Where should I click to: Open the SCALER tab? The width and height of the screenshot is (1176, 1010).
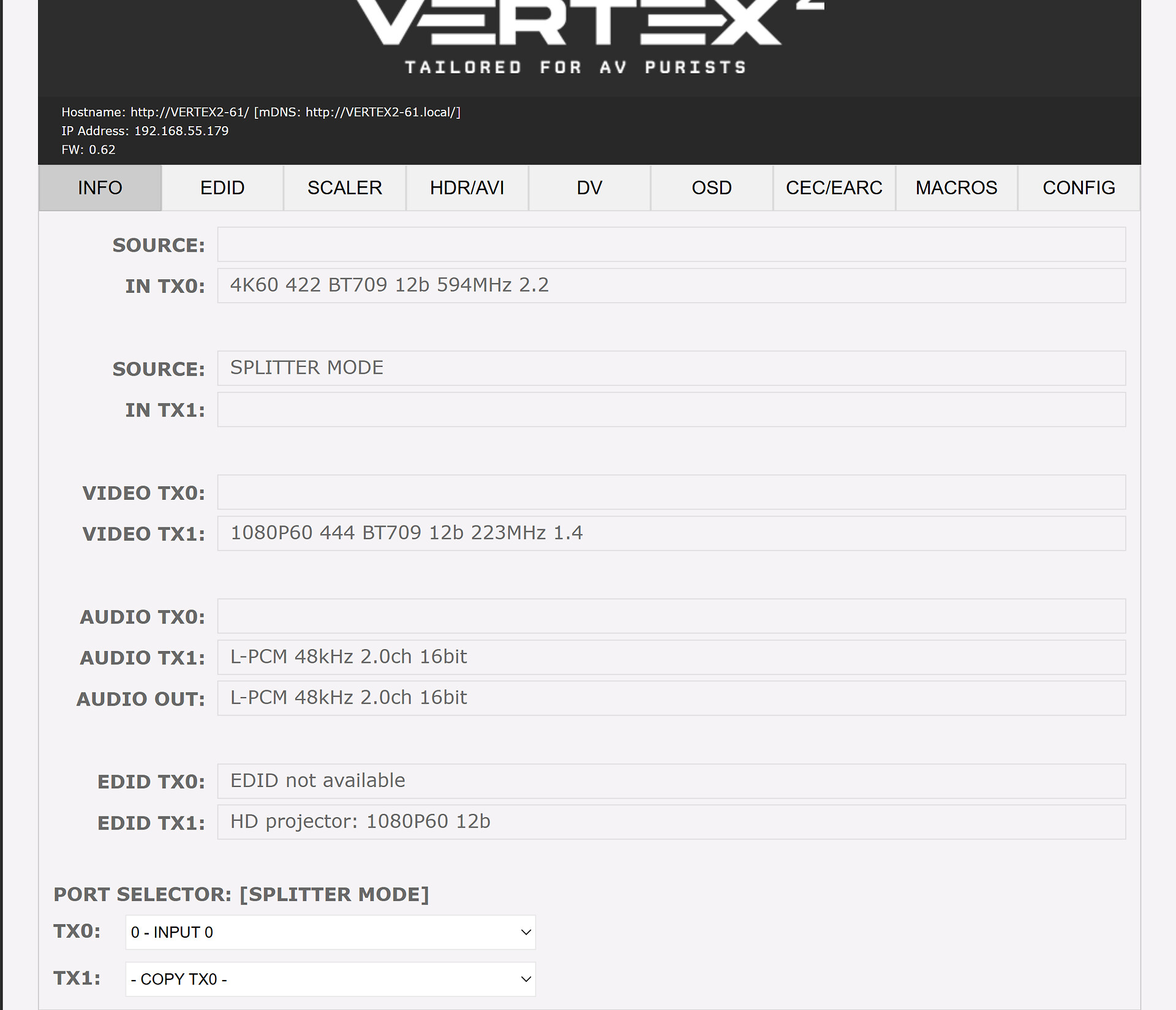344,187
